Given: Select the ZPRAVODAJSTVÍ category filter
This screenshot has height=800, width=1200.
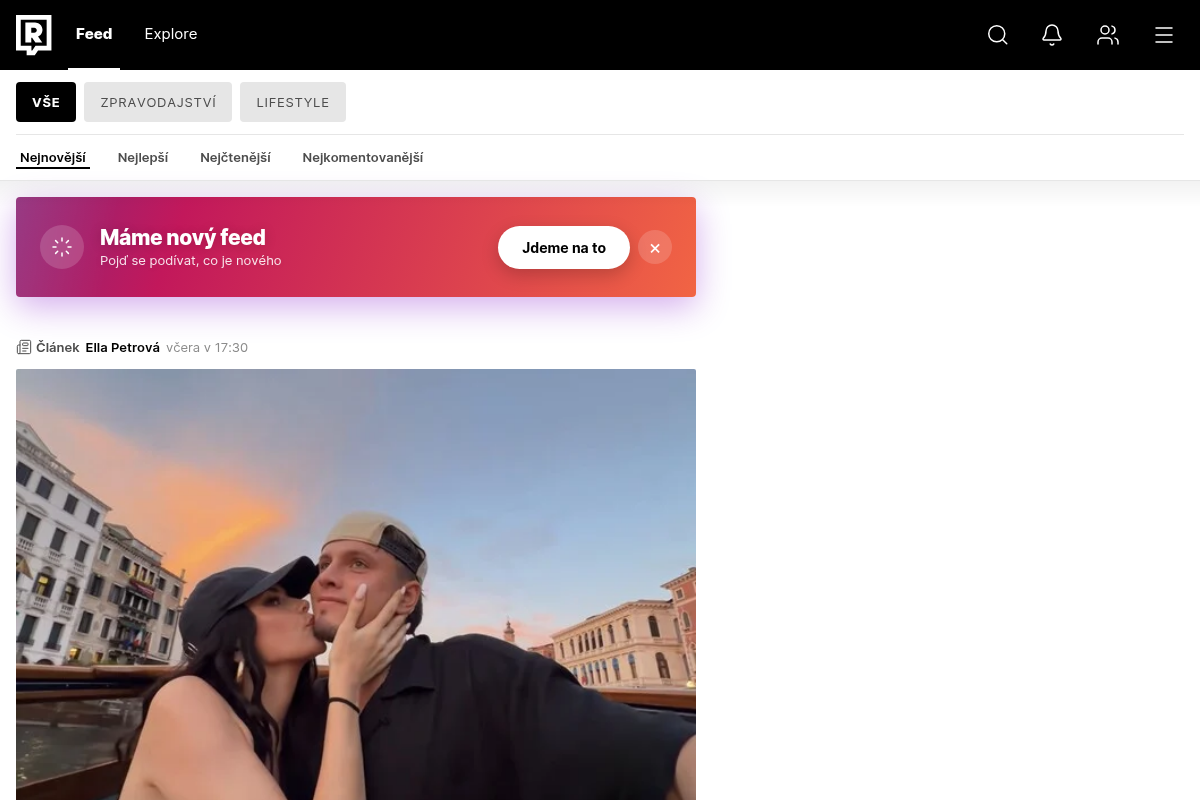Looking at the screenshot, I should (158, 102).
